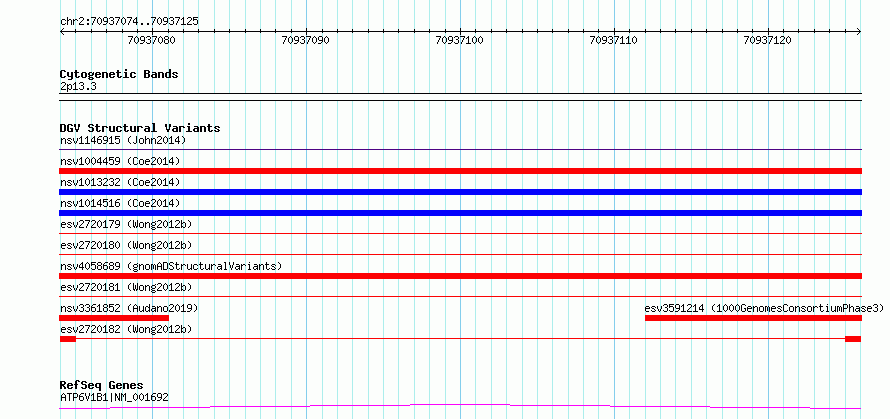Open the RefSeq Genes track title

pyautogui.click(x=101, y=386)
